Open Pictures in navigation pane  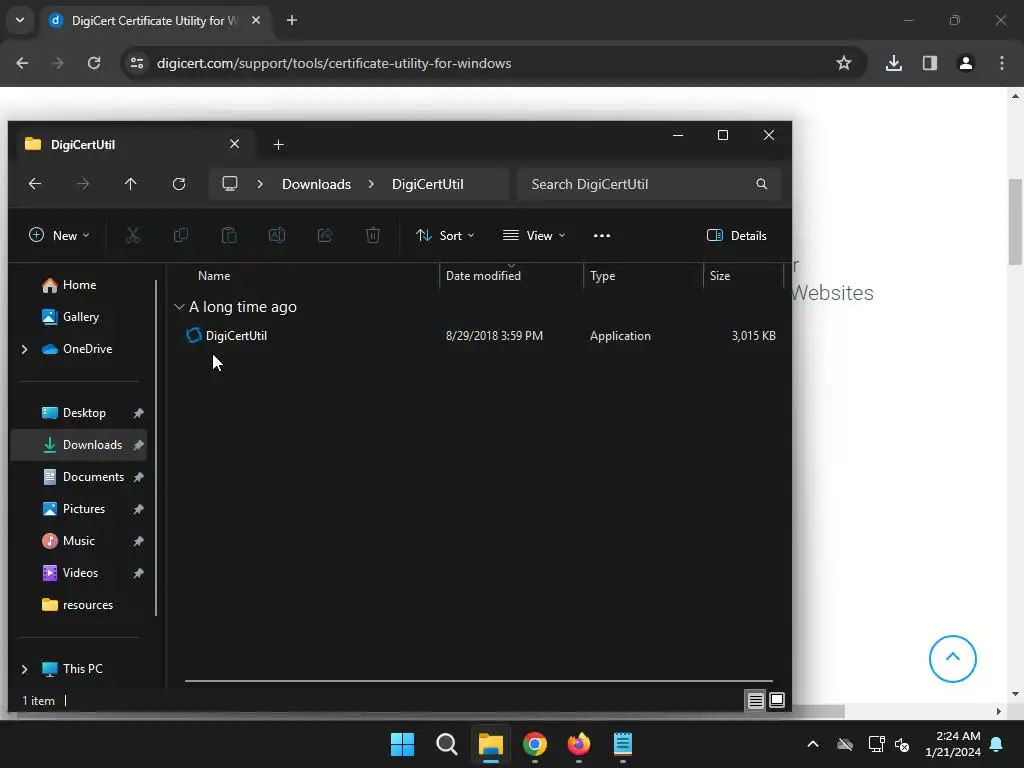click(x=80, y=509)
